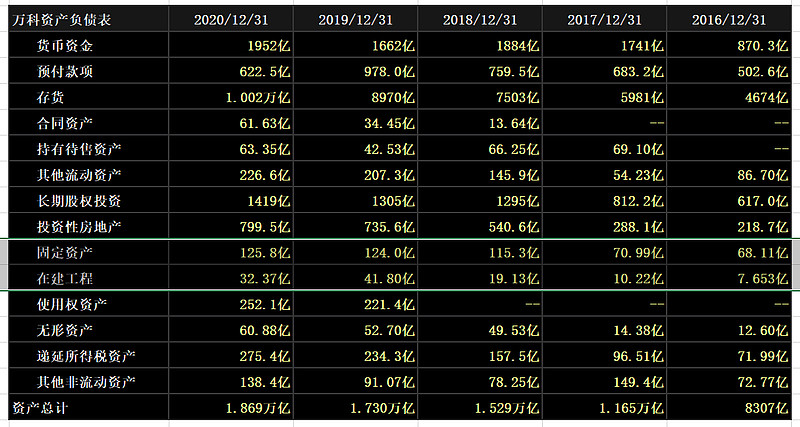This screenshot has width=800, height=427.
Task: Select the 86.70亿 其他流动资产 cell
Action: pos(760,174)
